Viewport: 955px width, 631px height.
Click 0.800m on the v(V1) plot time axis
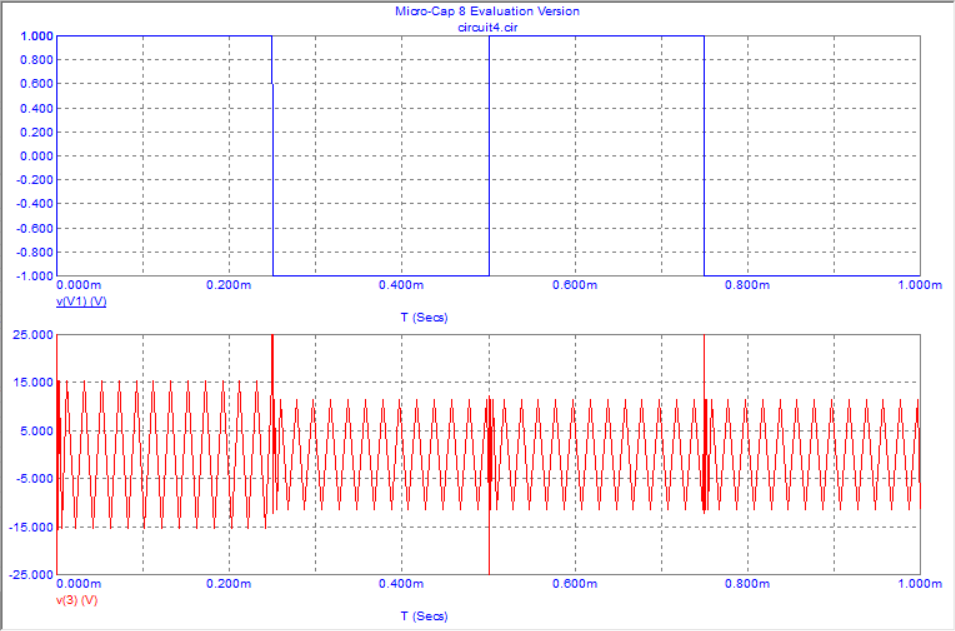click(747, 285)
